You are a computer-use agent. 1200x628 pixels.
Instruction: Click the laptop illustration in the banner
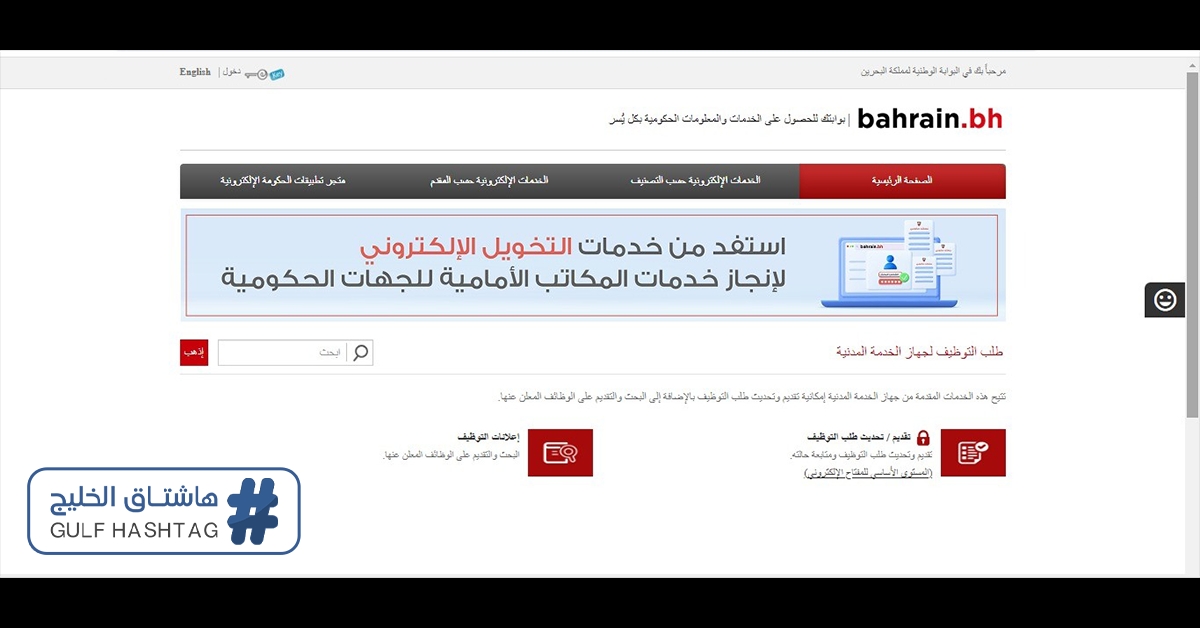click(888, 264)
